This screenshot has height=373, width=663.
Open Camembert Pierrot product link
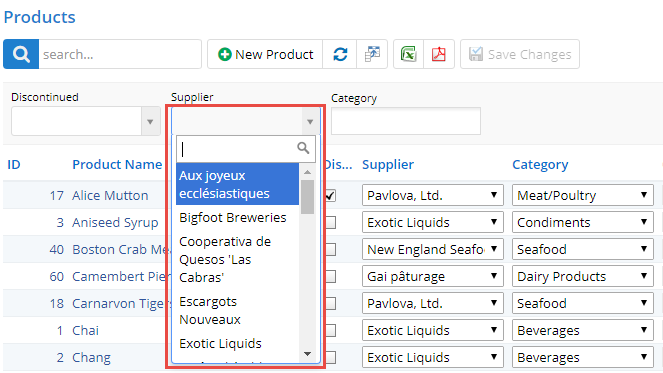pyautogui.click(x=121, y=277)
